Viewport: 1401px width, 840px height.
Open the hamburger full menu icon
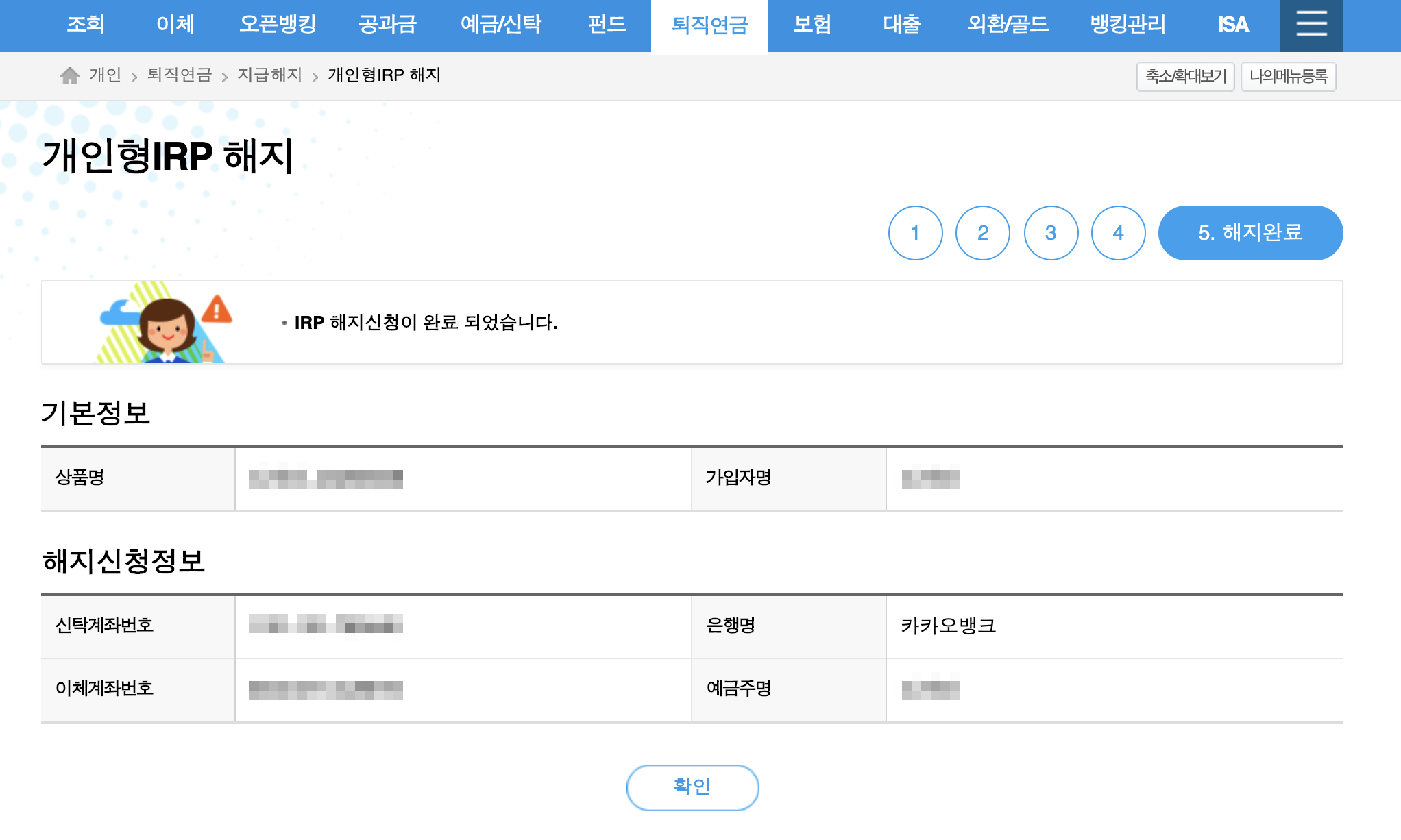coord(1311,25)
